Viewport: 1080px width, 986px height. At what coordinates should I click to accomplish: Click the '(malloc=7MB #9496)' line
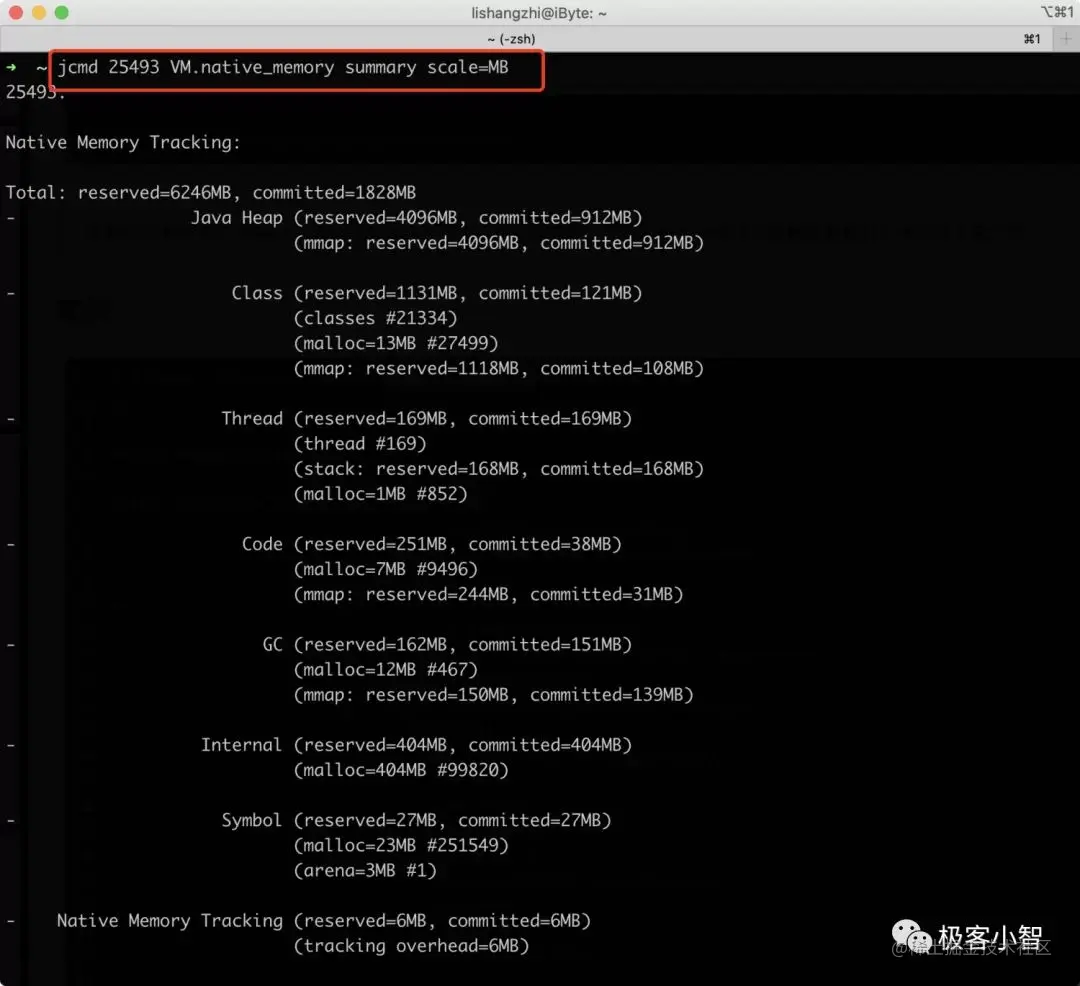click(x=386, y=569)
